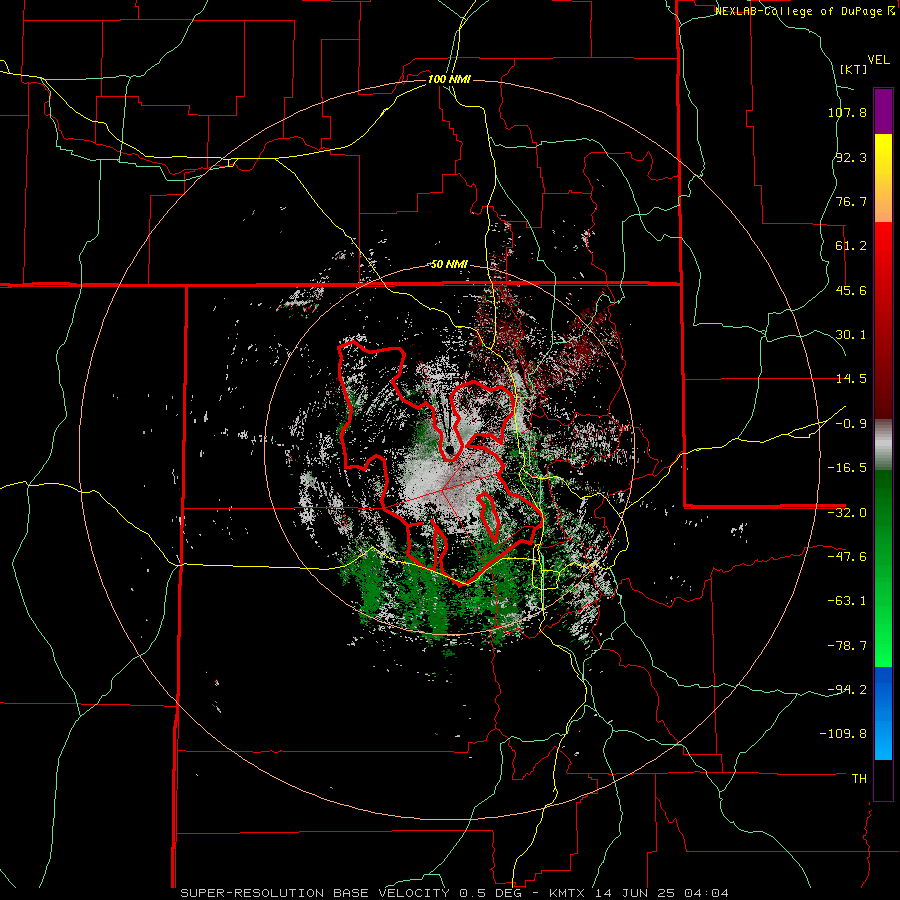Viewport: 900px width, 900px height.
Task: Select the -63.1 velocity scale value
Action: tap(847, 601)
